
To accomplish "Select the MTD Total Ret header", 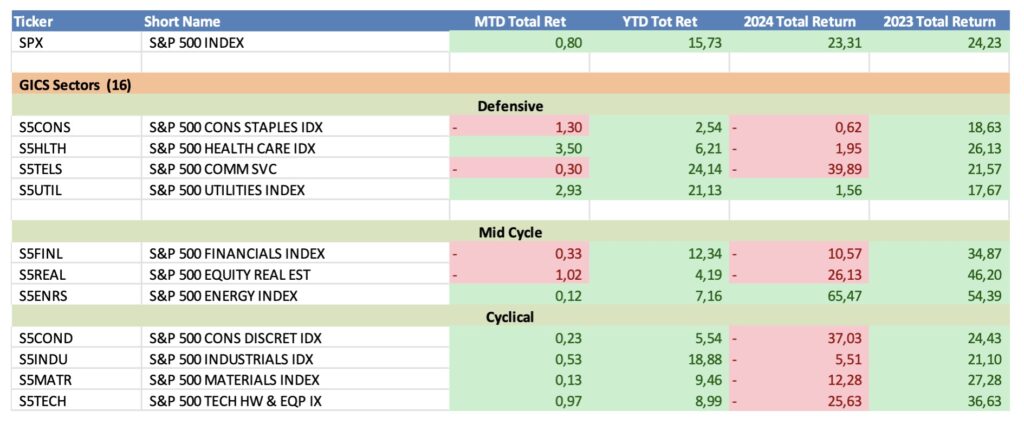I will 519,21.
